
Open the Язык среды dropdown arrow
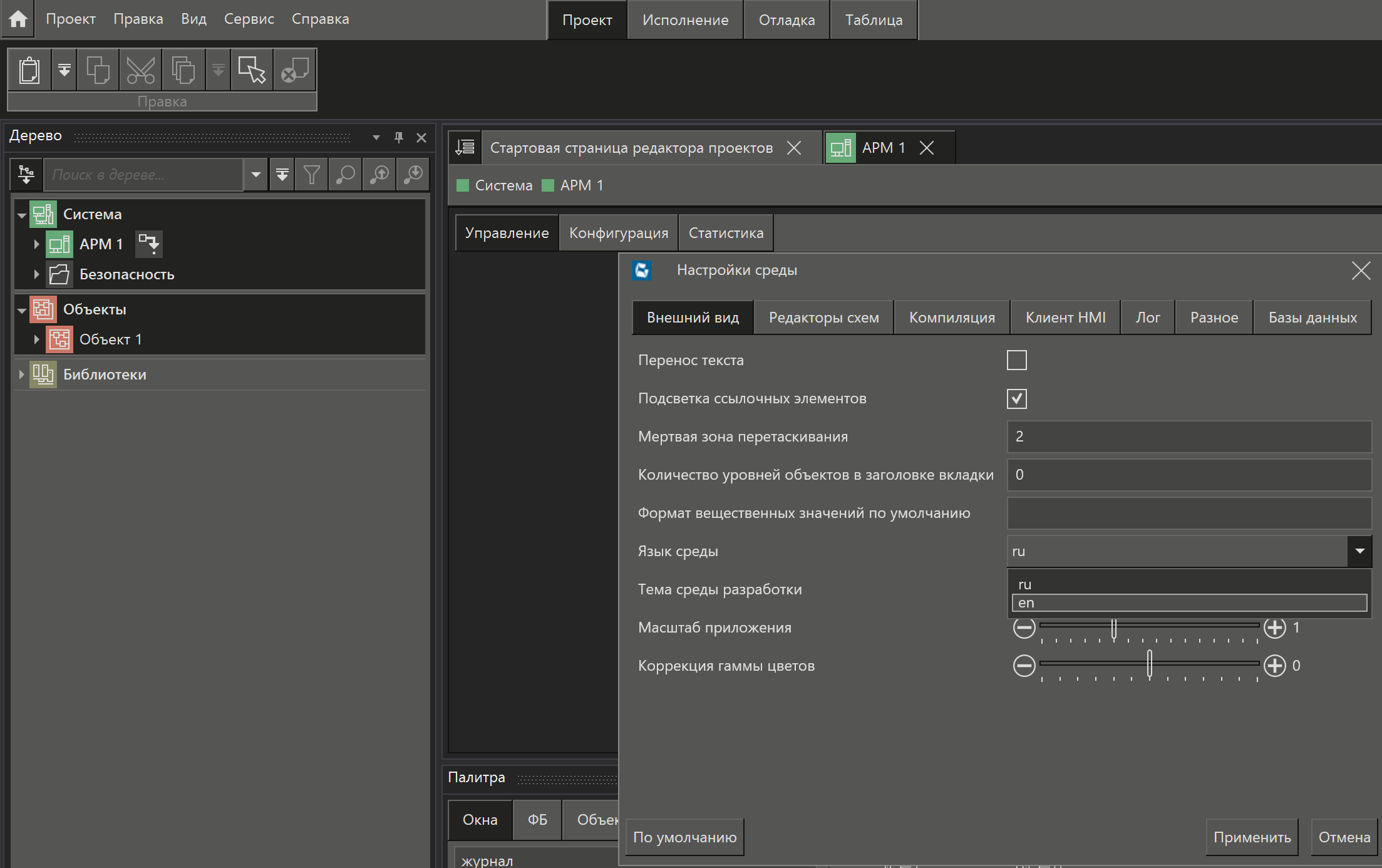click(x=1359, y=552)
